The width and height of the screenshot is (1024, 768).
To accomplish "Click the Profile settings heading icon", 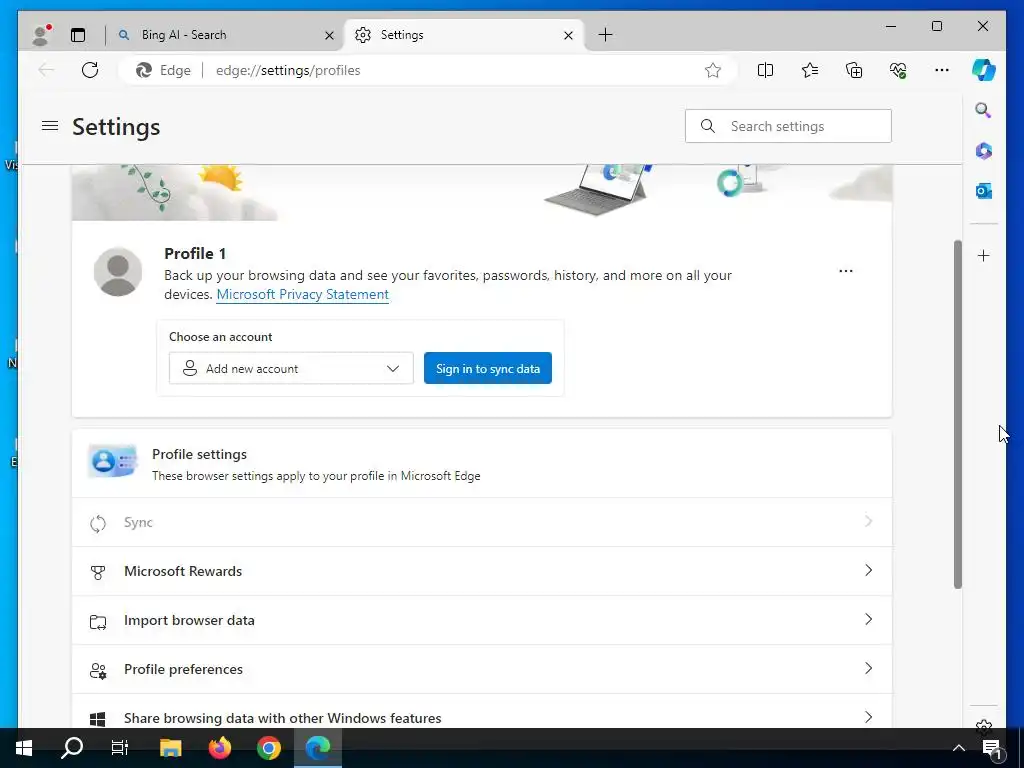I will 112,462.
